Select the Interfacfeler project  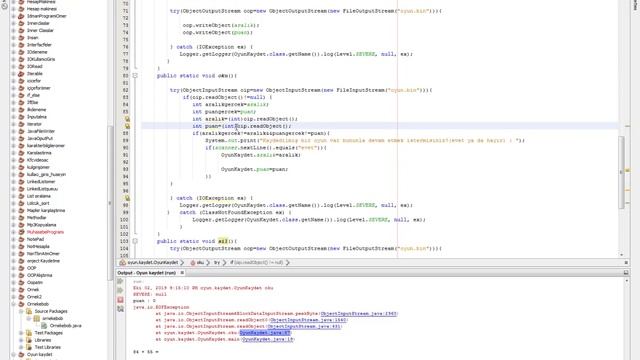39,44
